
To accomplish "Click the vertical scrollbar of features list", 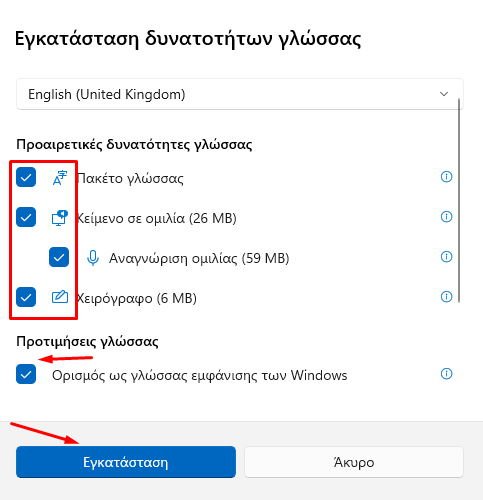I will coord(459,200).
